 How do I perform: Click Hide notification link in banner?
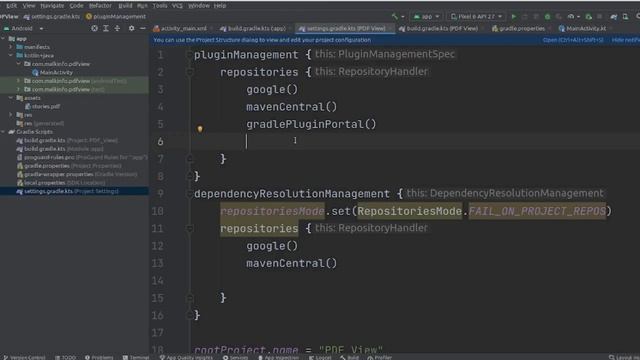click(x=626, y=40)
